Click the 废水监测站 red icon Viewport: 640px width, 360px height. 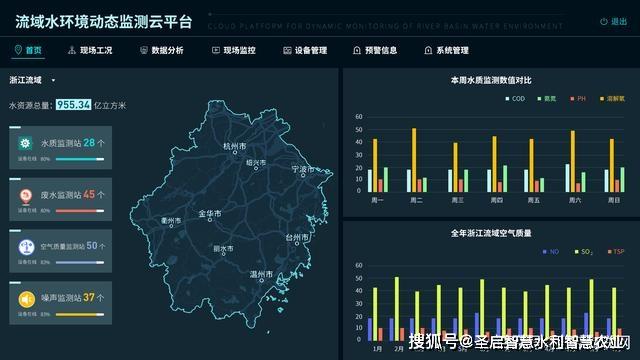click(x=26, y=196)
